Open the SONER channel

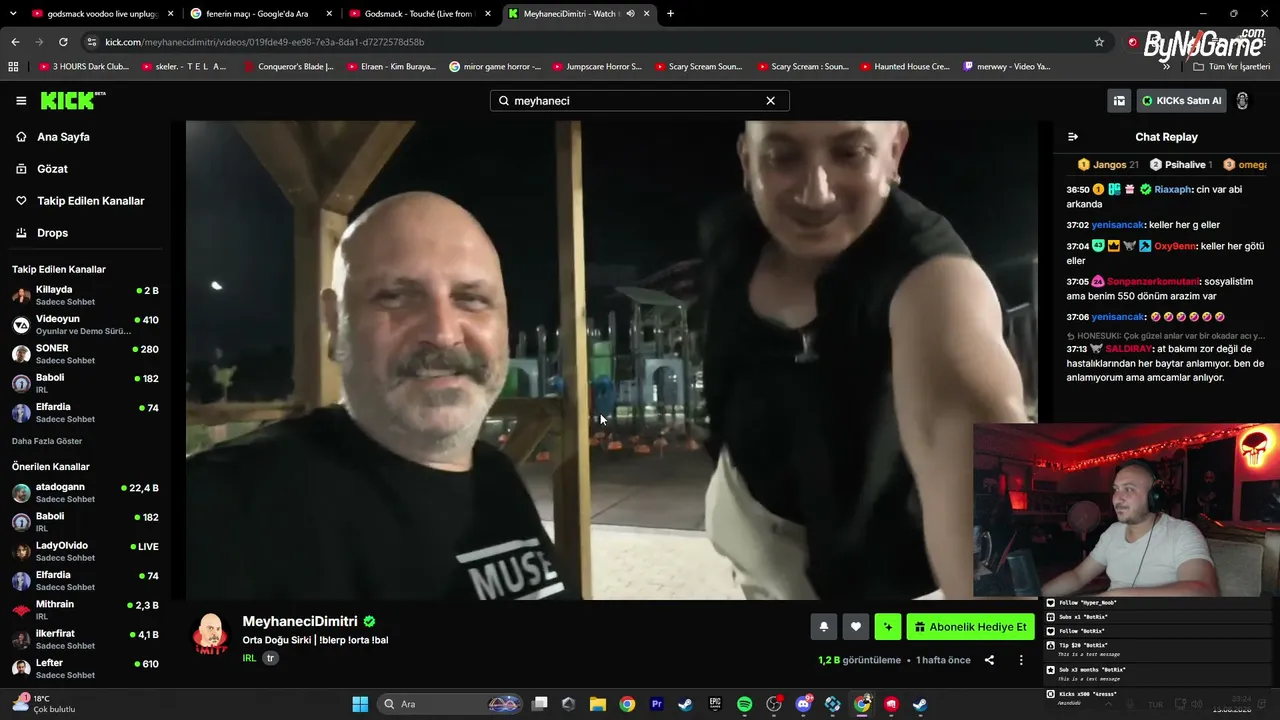coord(85,354)
